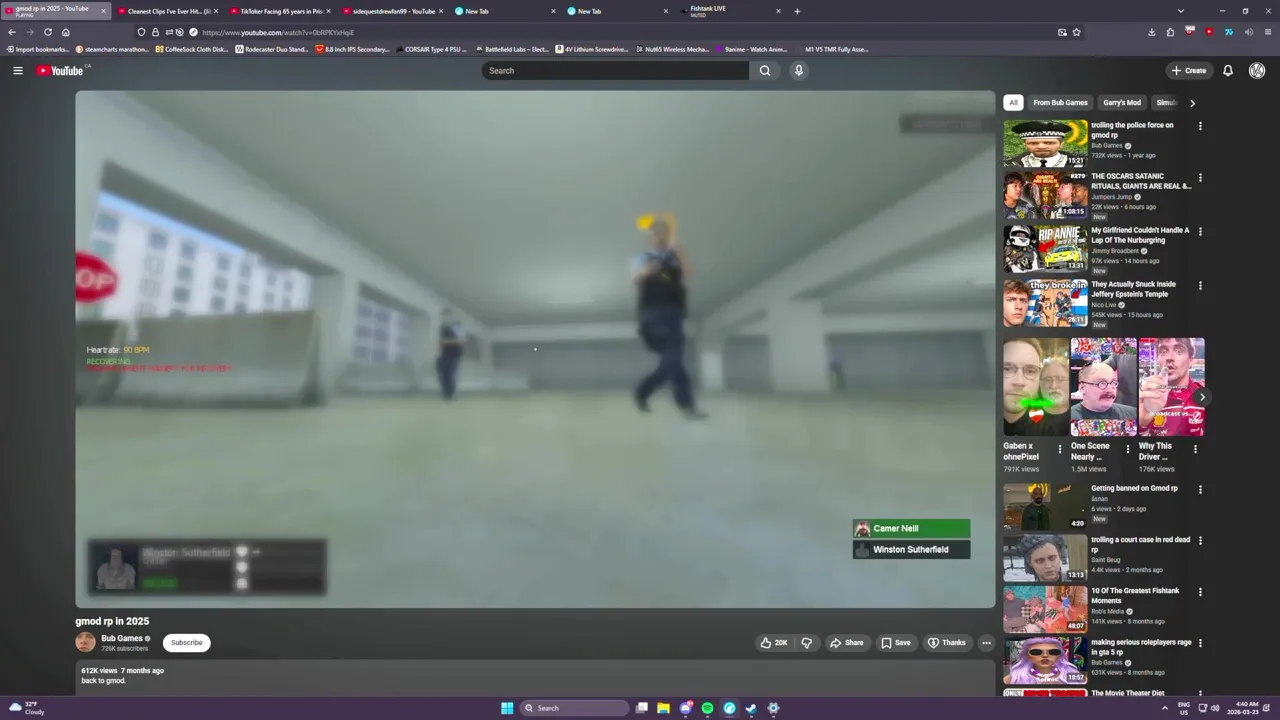
Task: Click the Create button
Action: 1189,70
